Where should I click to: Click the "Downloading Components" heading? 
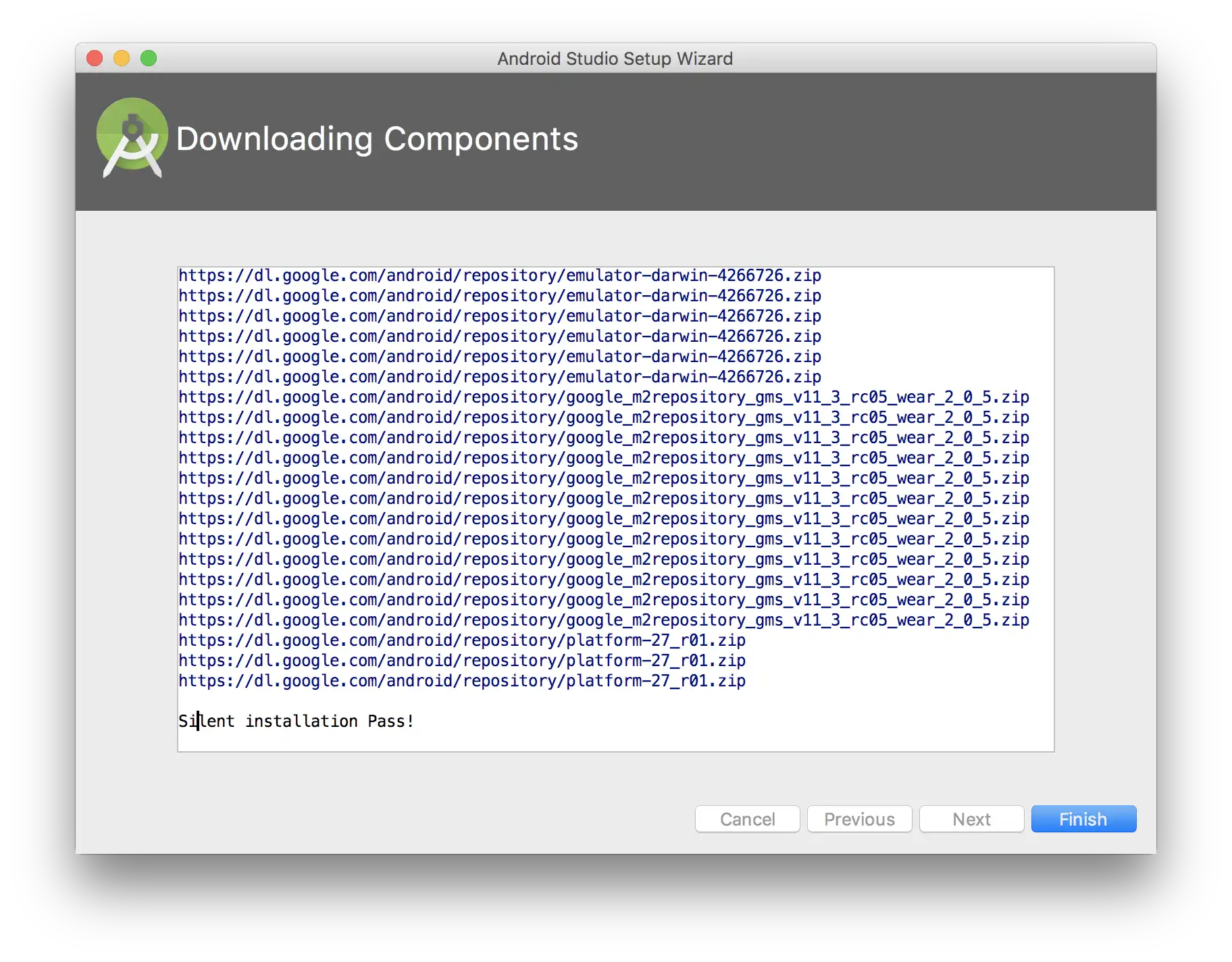[377, 139]
